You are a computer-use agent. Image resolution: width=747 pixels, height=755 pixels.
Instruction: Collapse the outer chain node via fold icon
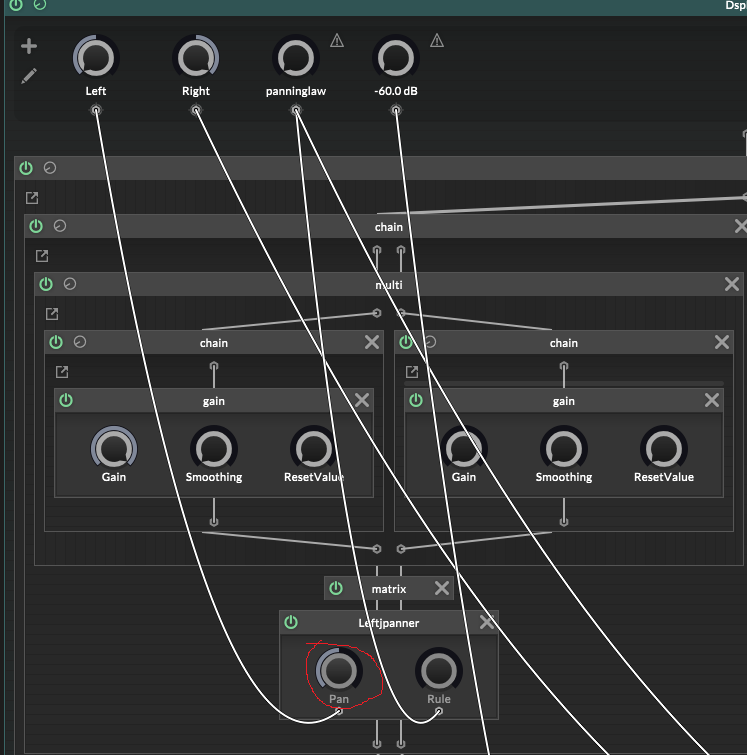coord(60,227)
